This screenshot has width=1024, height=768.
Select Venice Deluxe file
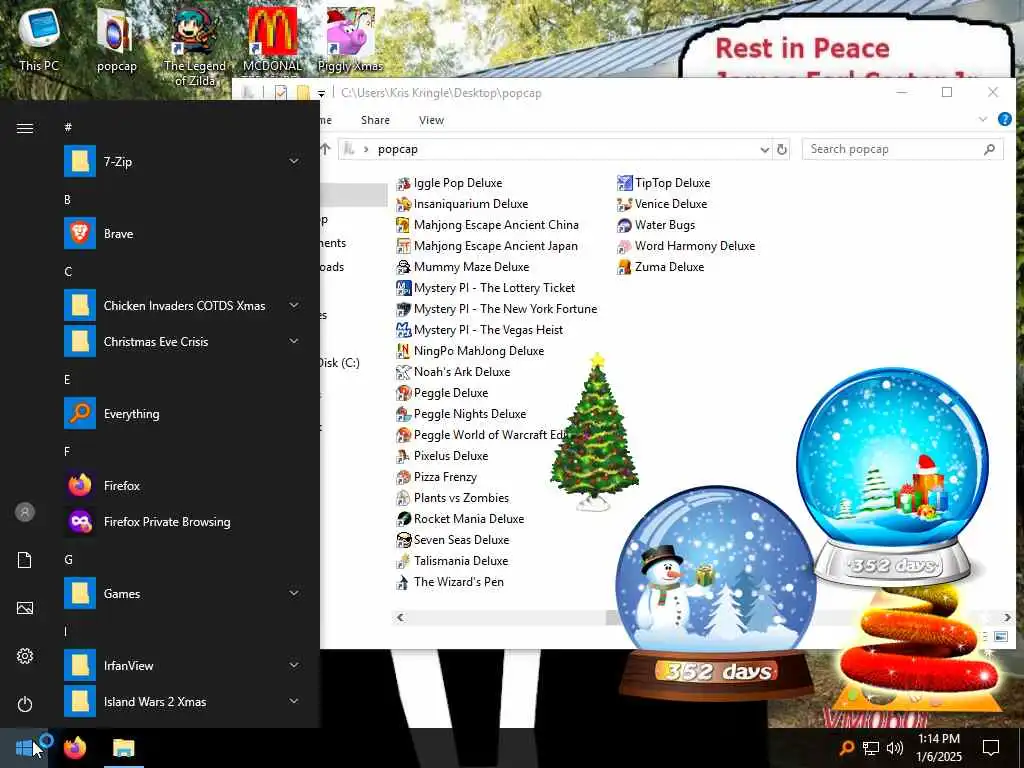pyautogui.click(x=662, y=204)
